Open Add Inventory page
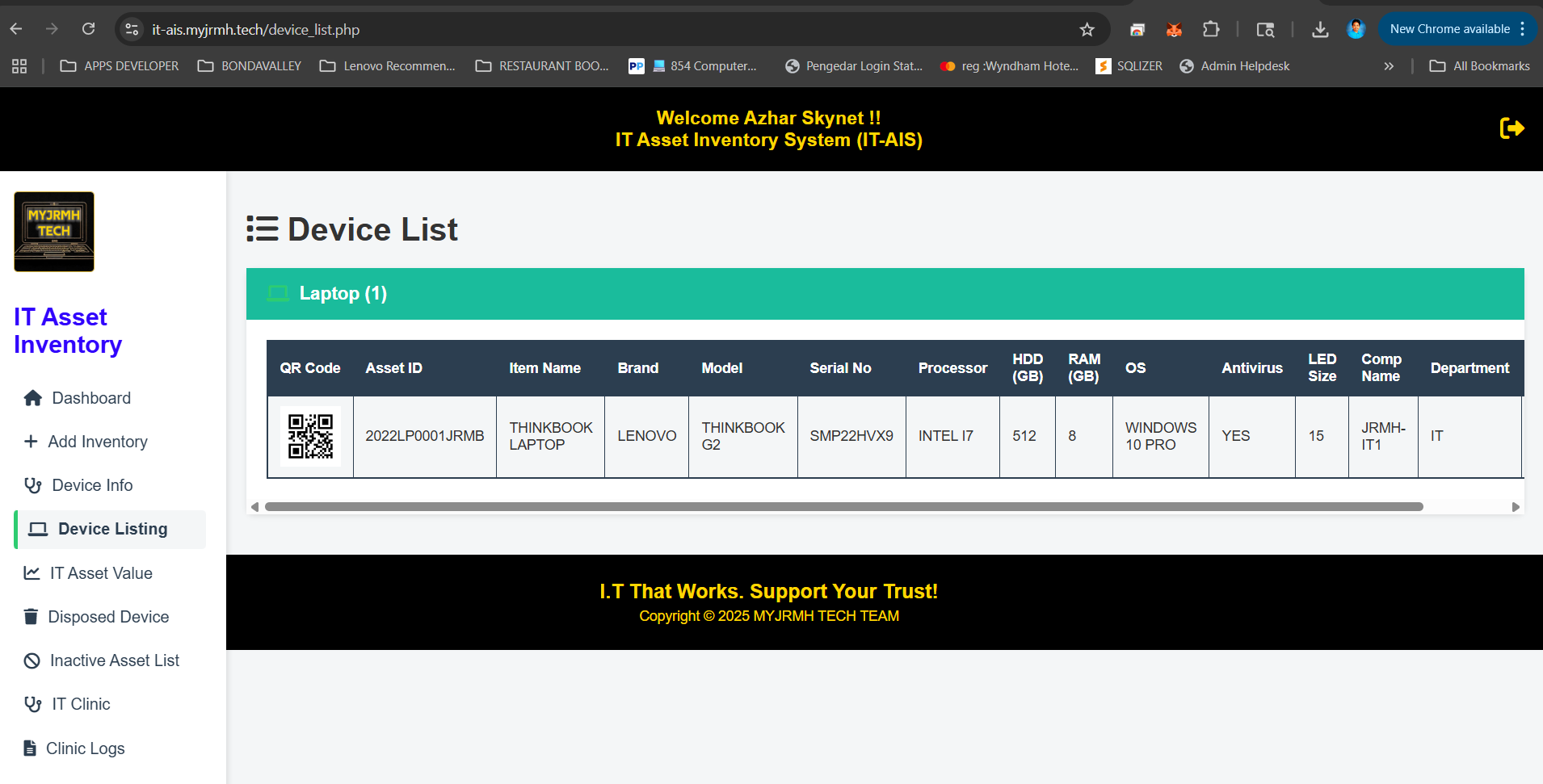This screenshot has width=1543, height=784. point(97,442)
